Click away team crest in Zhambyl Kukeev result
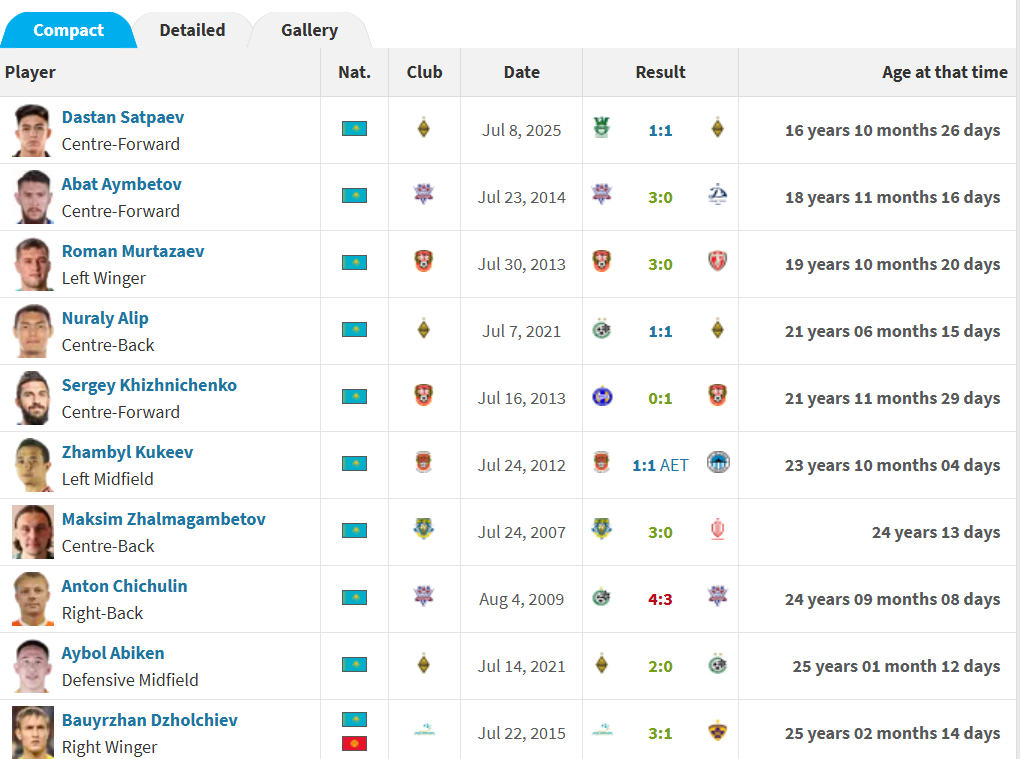1020x759 pixels. click(718, 463)
